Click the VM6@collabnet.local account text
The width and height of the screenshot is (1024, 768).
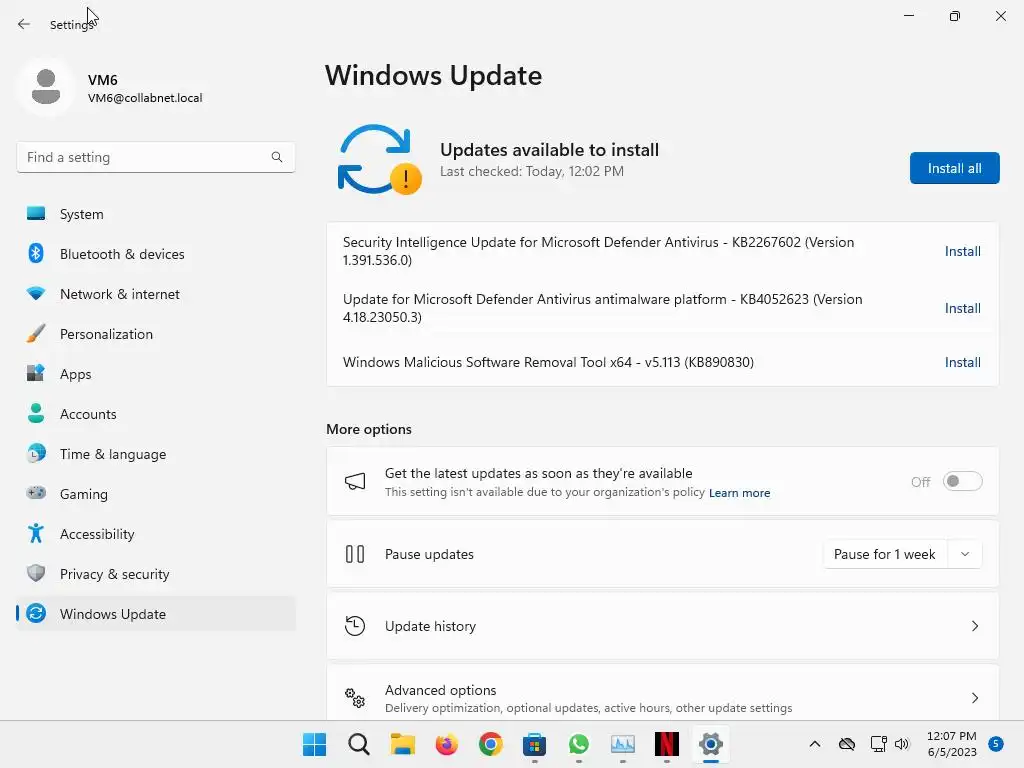coord(145,98)
